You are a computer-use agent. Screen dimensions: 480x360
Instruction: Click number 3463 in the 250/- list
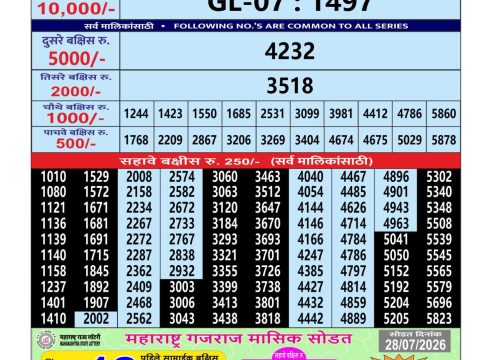(x=268, y=177)
